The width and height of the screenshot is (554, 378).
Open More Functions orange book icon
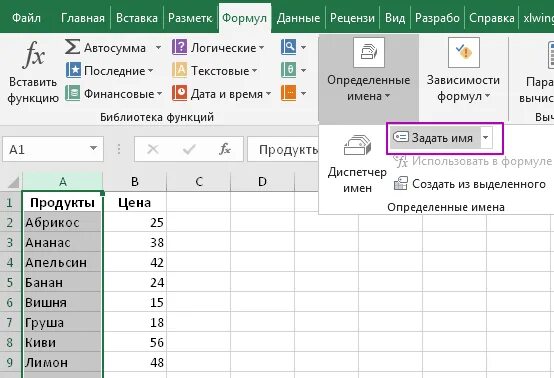click(x=289, y=93)
